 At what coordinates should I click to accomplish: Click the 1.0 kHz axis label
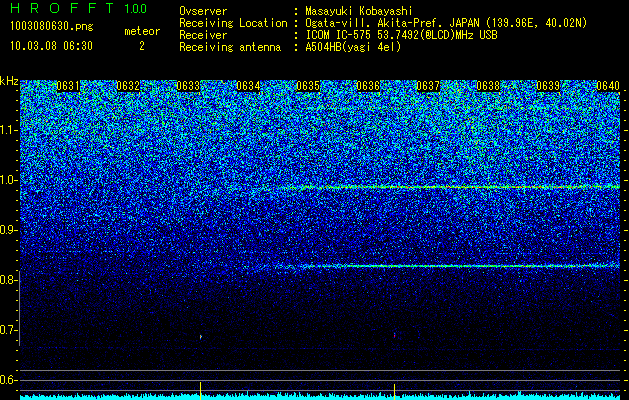(x=7, y=180)
